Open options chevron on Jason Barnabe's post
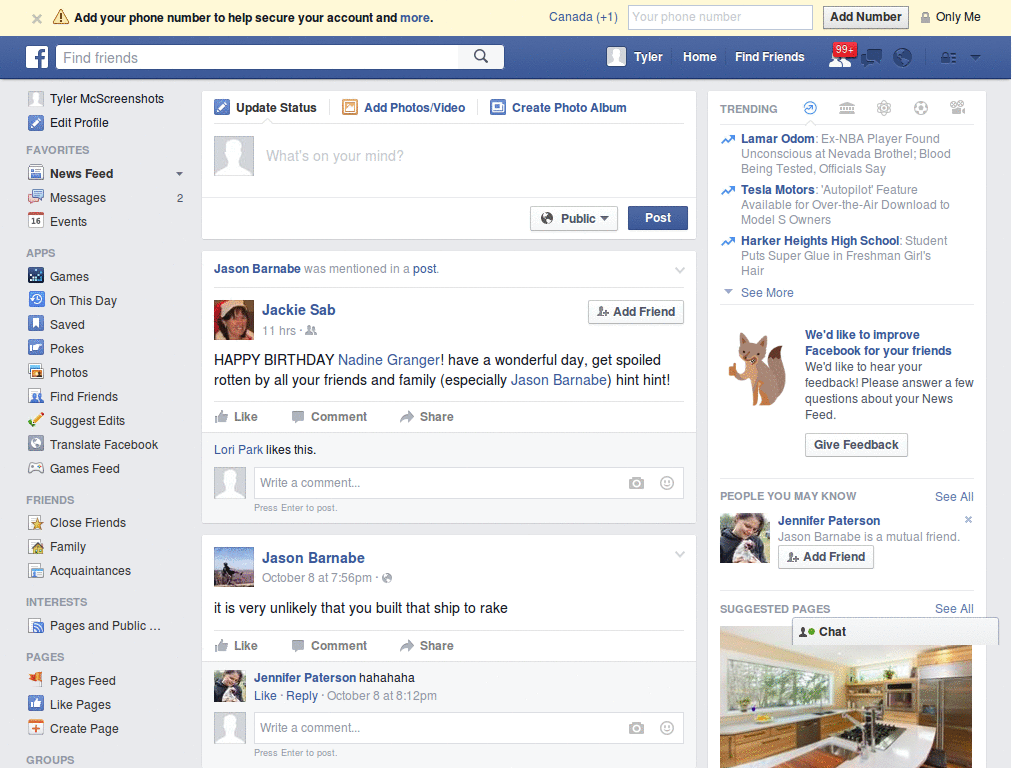Viewport: 1024px width, 768px height. 680,554
